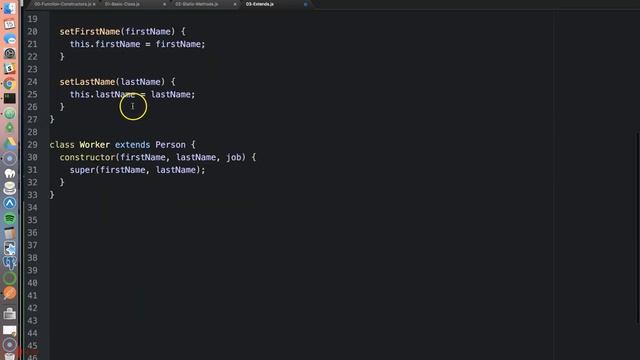Image resolution: width=640 pixels, height=360 pixels.
Task: Click line number 34 in the gutter
Action: click(32, 208)
